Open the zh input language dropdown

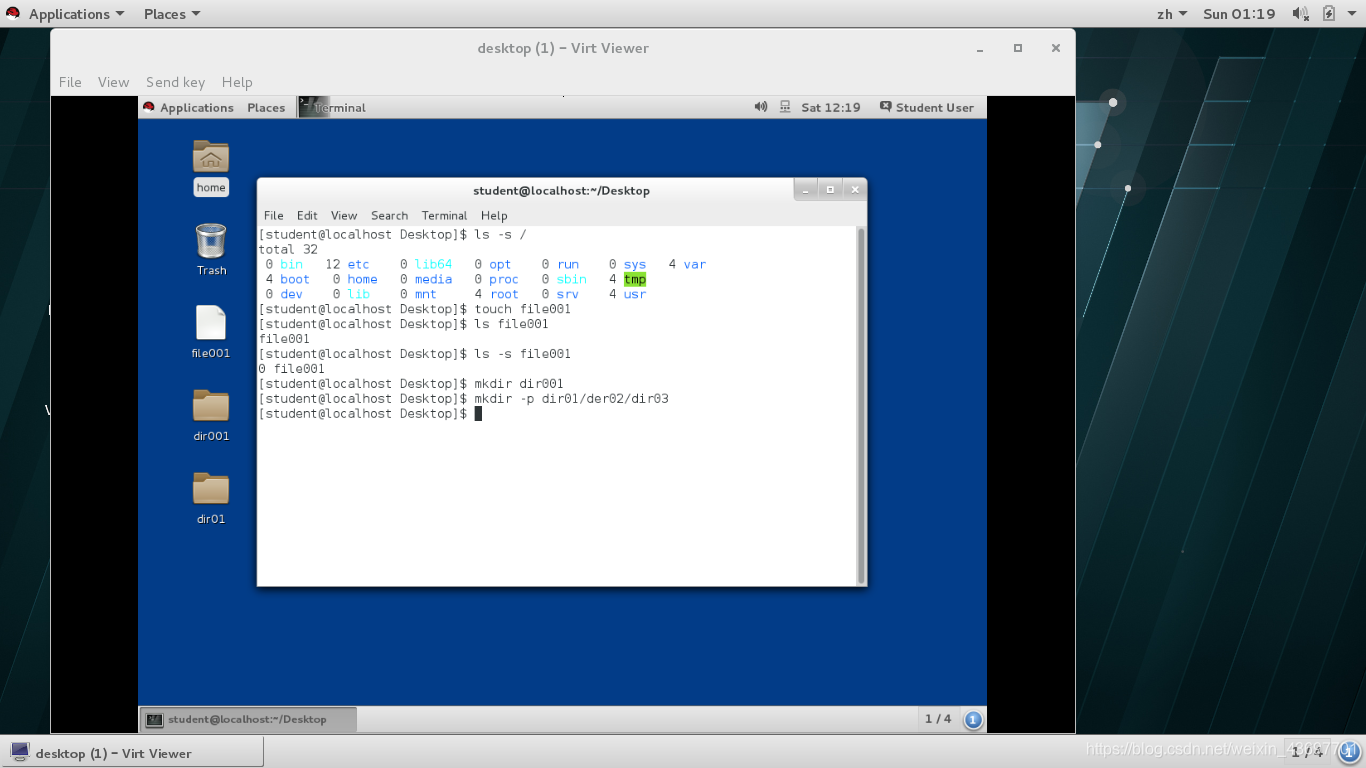[1171, 14]
